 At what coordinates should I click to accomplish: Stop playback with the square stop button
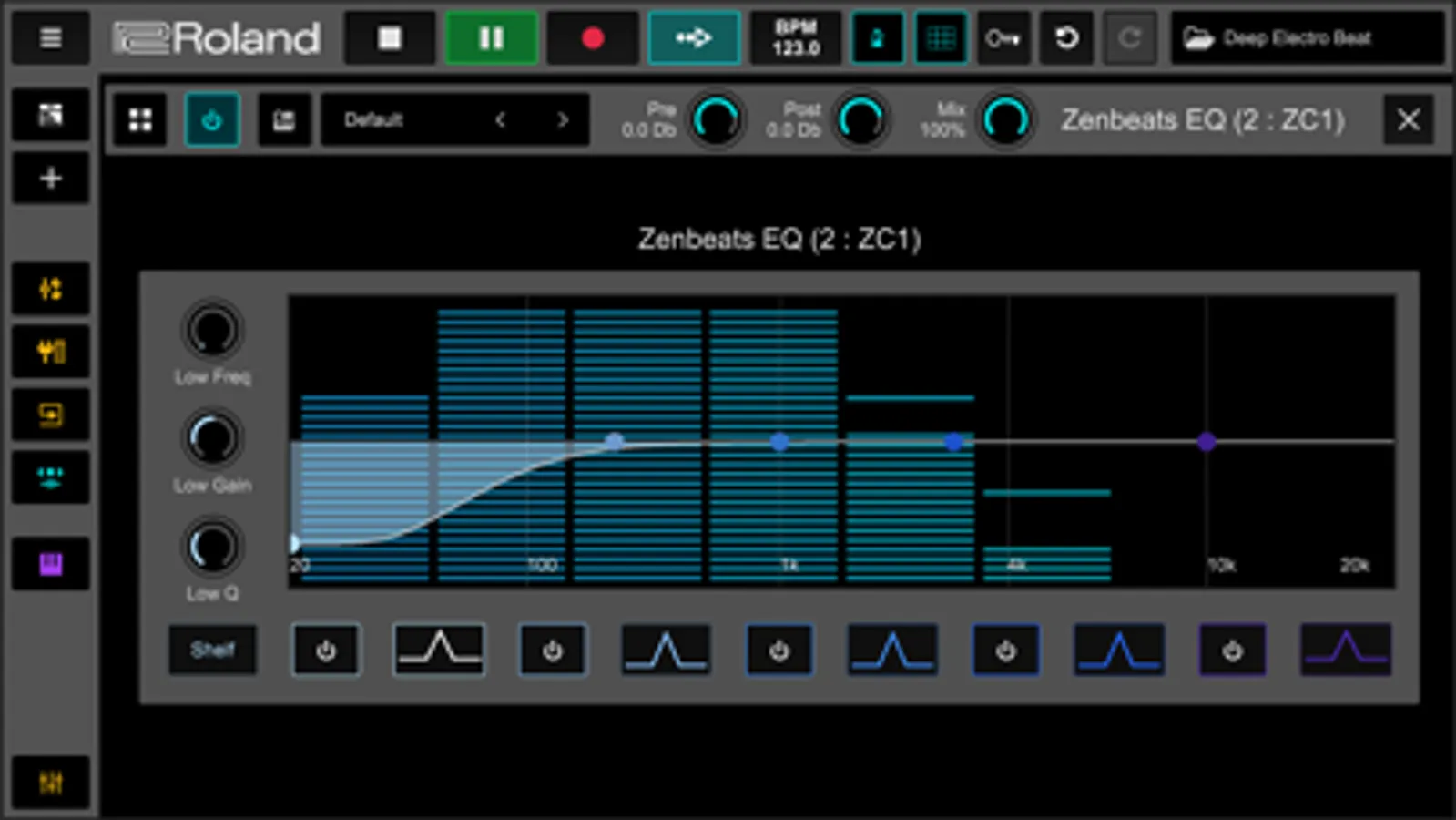tap(390, 38)
